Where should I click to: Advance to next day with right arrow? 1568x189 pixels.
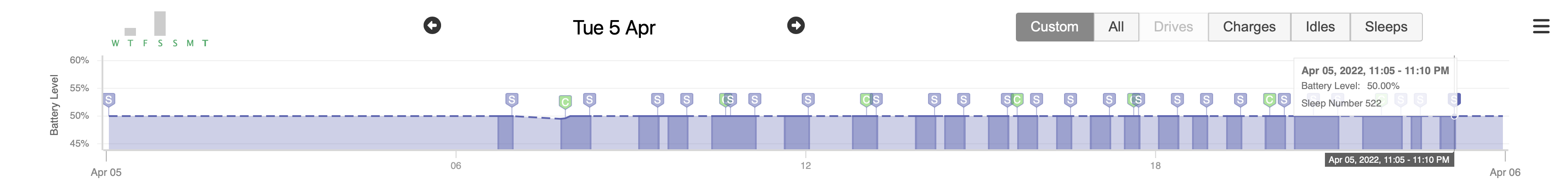click(x=796, y=25)
